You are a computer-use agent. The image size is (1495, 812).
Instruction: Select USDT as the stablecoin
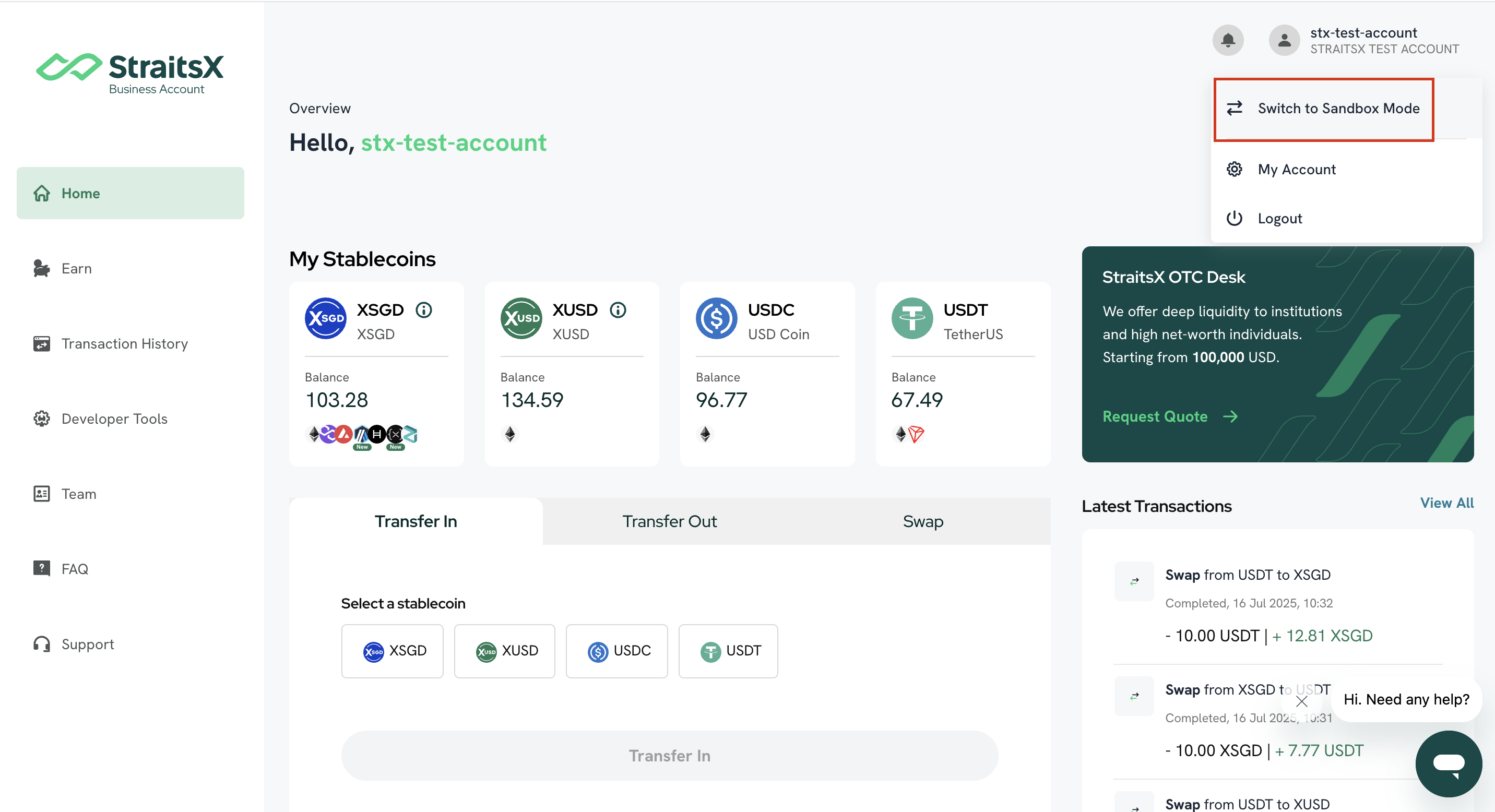pos(728,651)
